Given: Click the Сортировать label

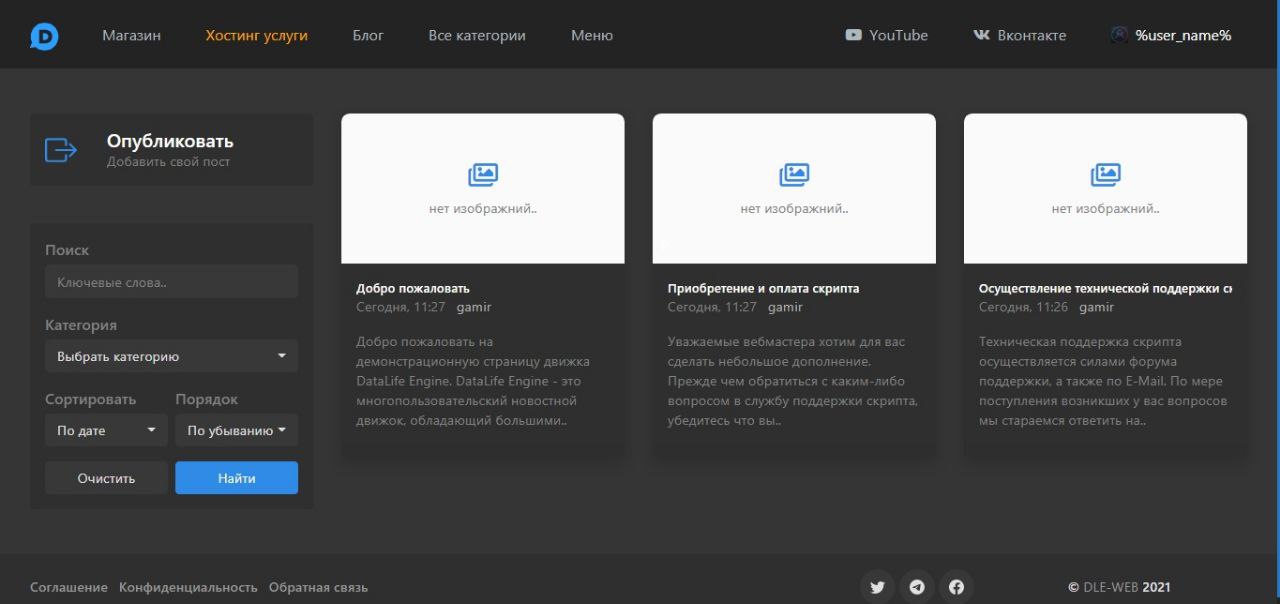Looking at the screenshot, I should pos(90,399).
